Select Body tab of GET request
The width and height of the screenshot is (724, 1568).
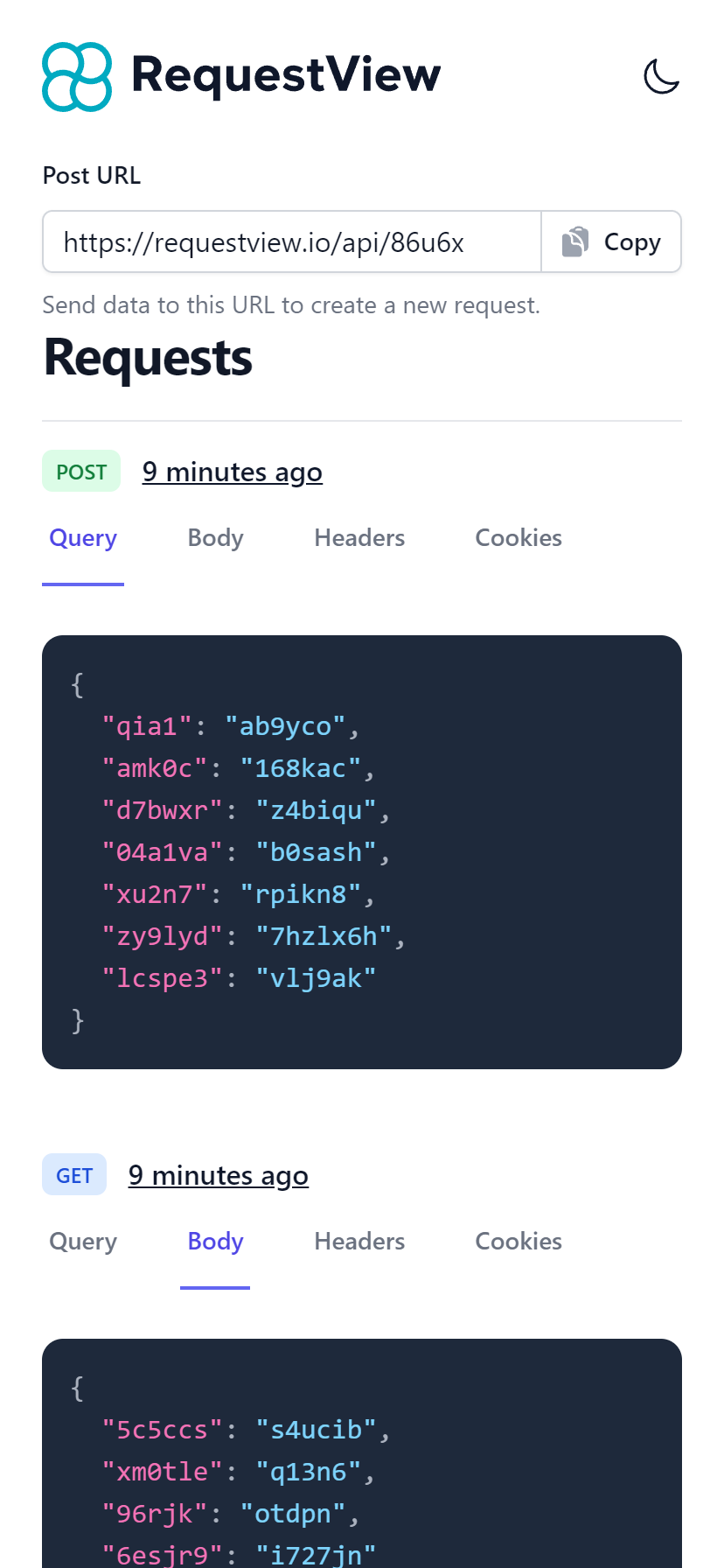click(215, 1242)
